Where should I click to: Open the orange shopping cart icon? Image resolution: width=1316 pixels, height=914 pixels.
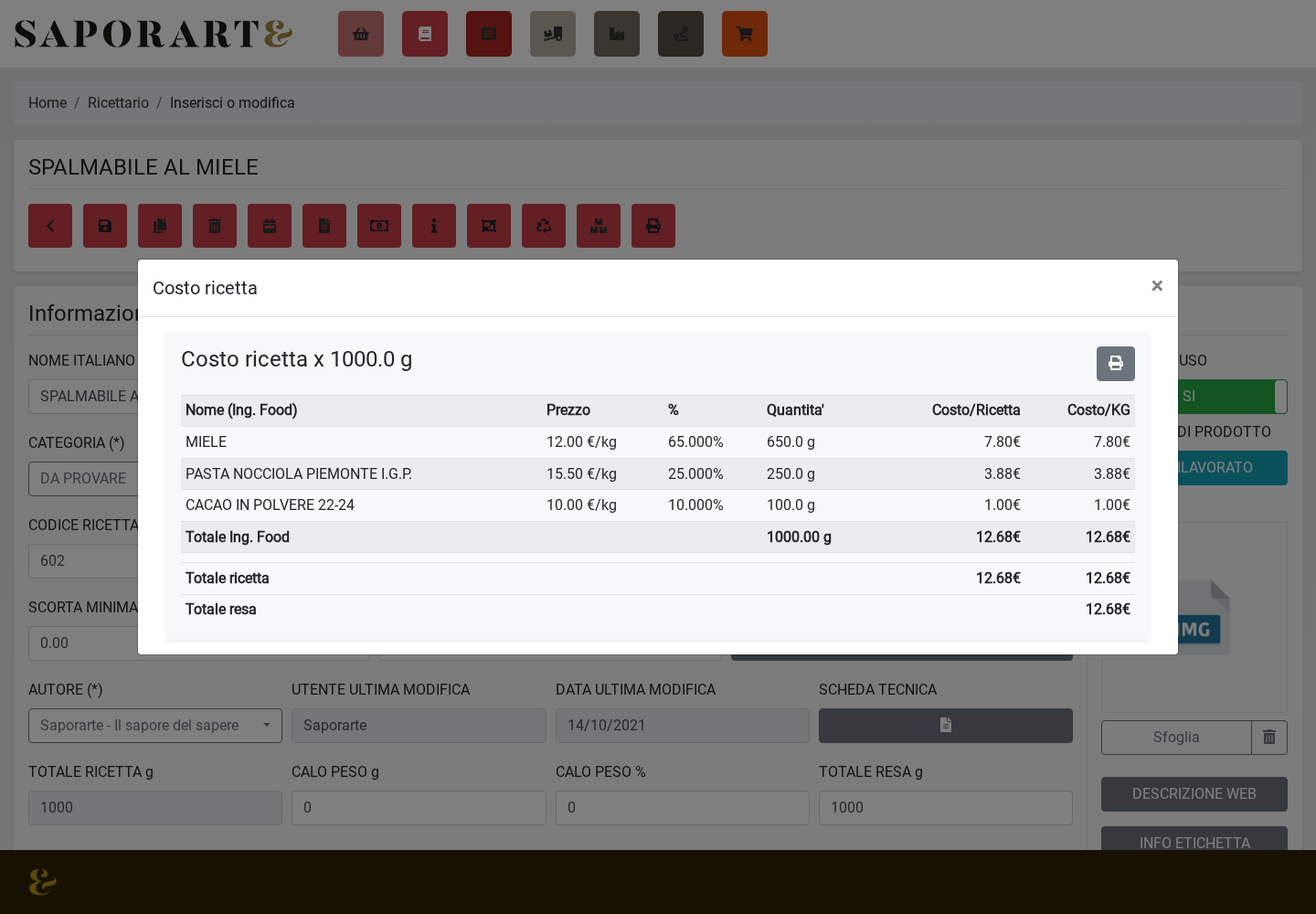pos(745,34)
